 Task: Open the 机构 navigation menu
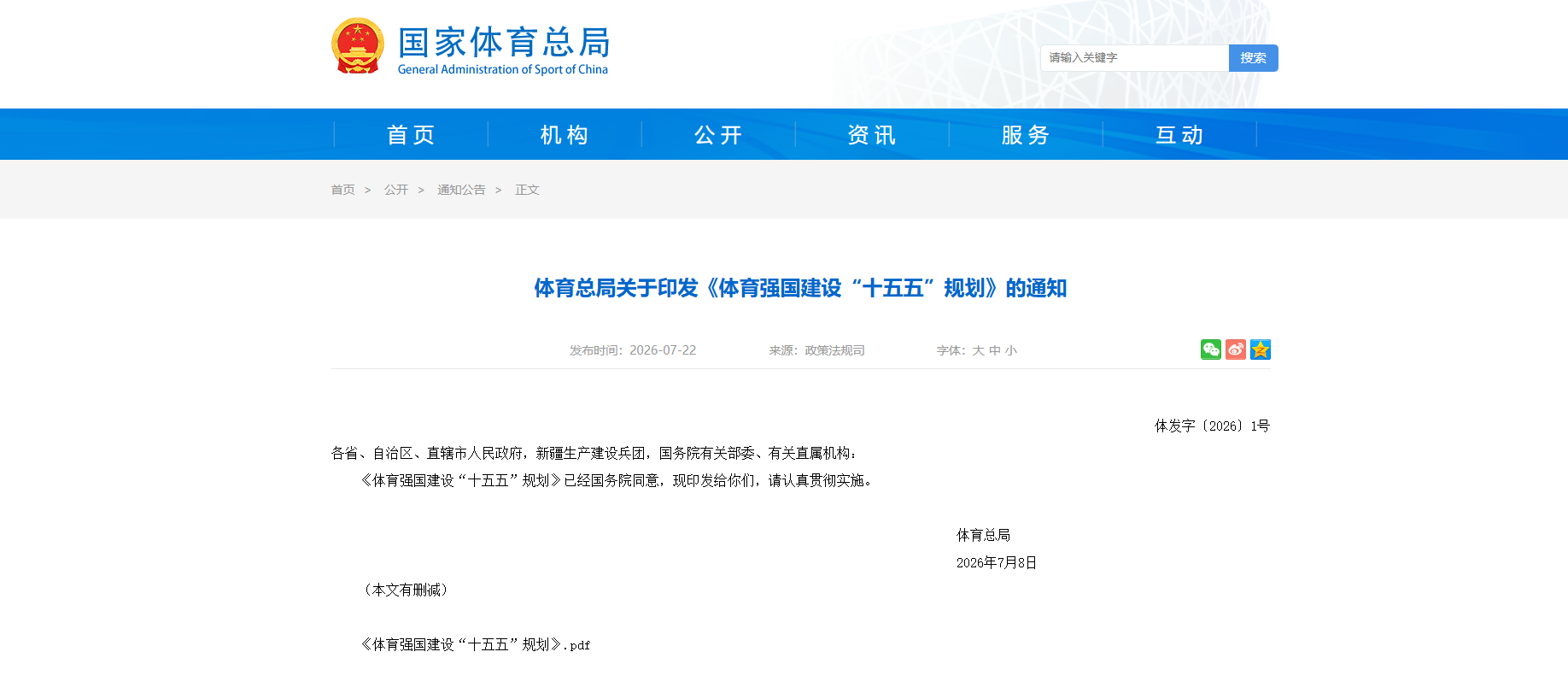(x=565, y=135)
